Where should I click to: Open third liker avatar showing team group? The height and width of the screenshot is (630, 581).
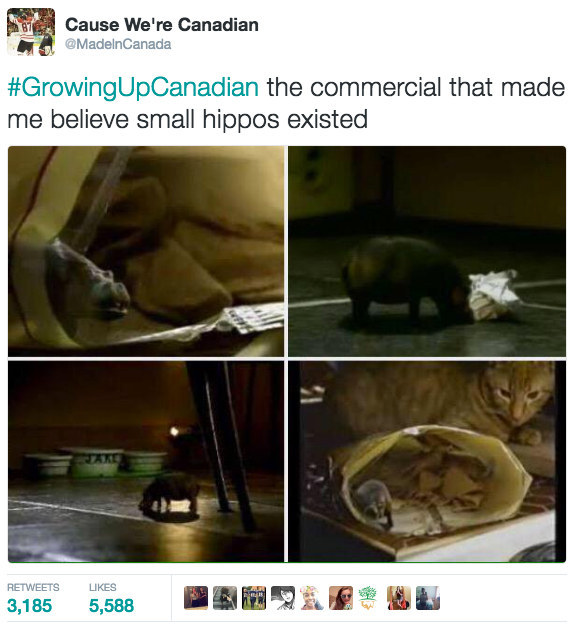click(x=254, y=598)
